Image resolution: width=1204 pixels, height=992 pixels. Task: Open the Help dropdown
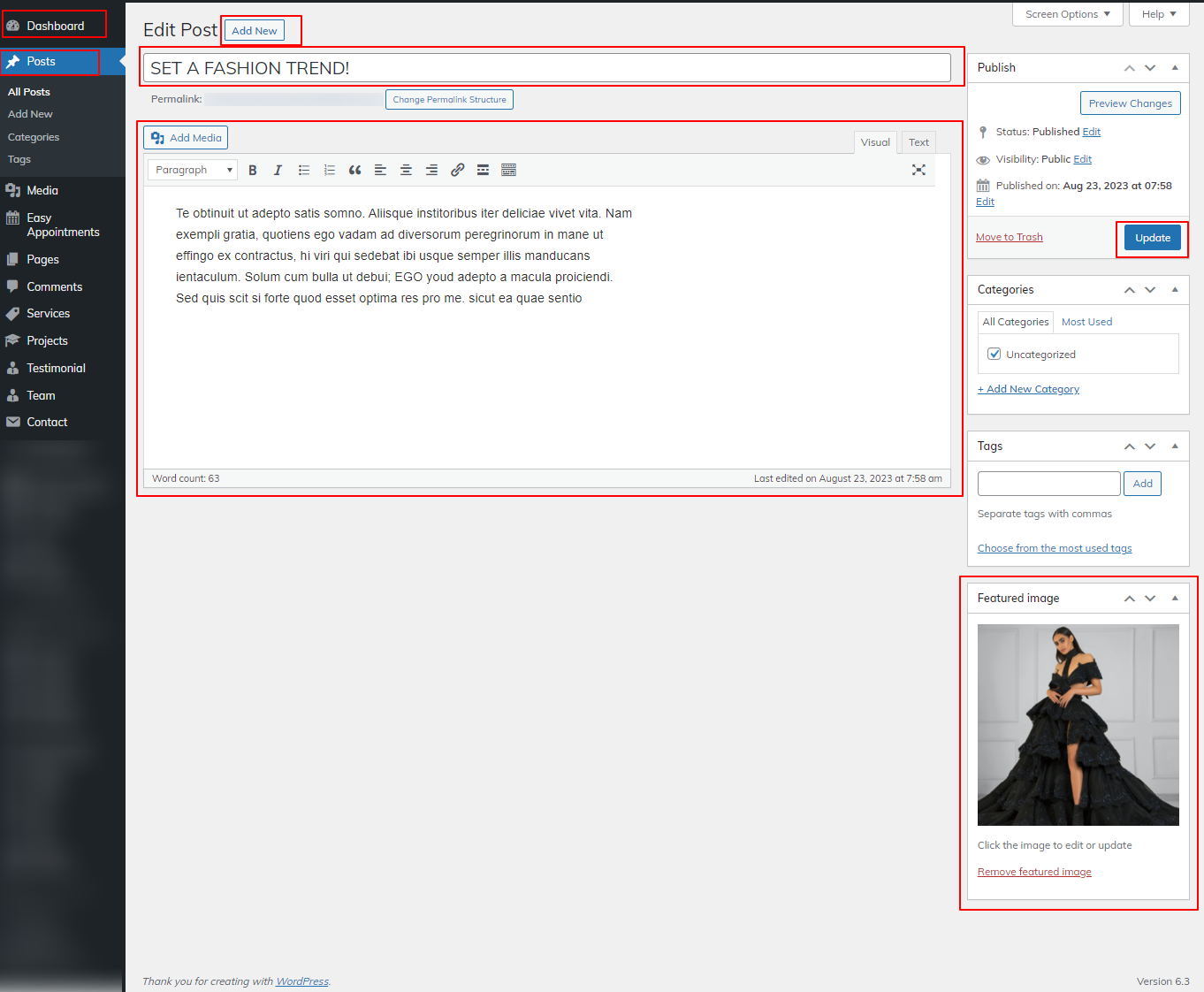click(1158, 14)
